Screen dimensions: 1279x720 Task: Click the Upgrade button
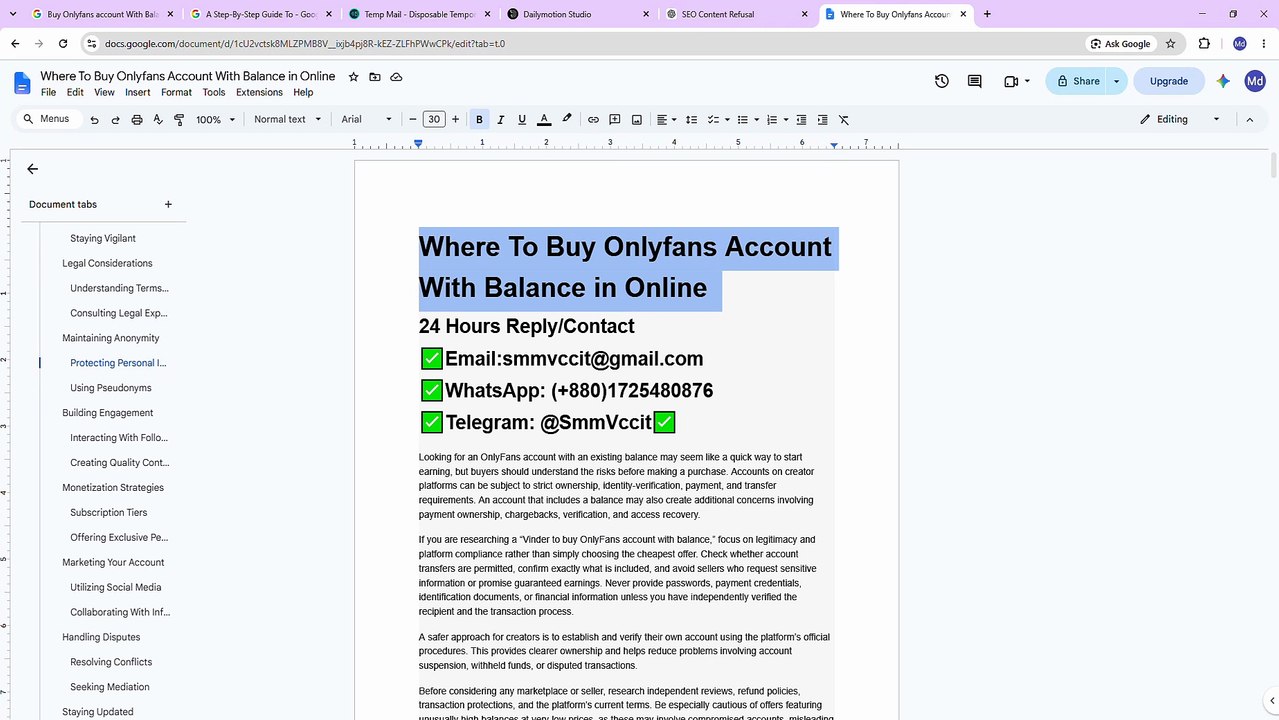click(x=1169, y=81)
